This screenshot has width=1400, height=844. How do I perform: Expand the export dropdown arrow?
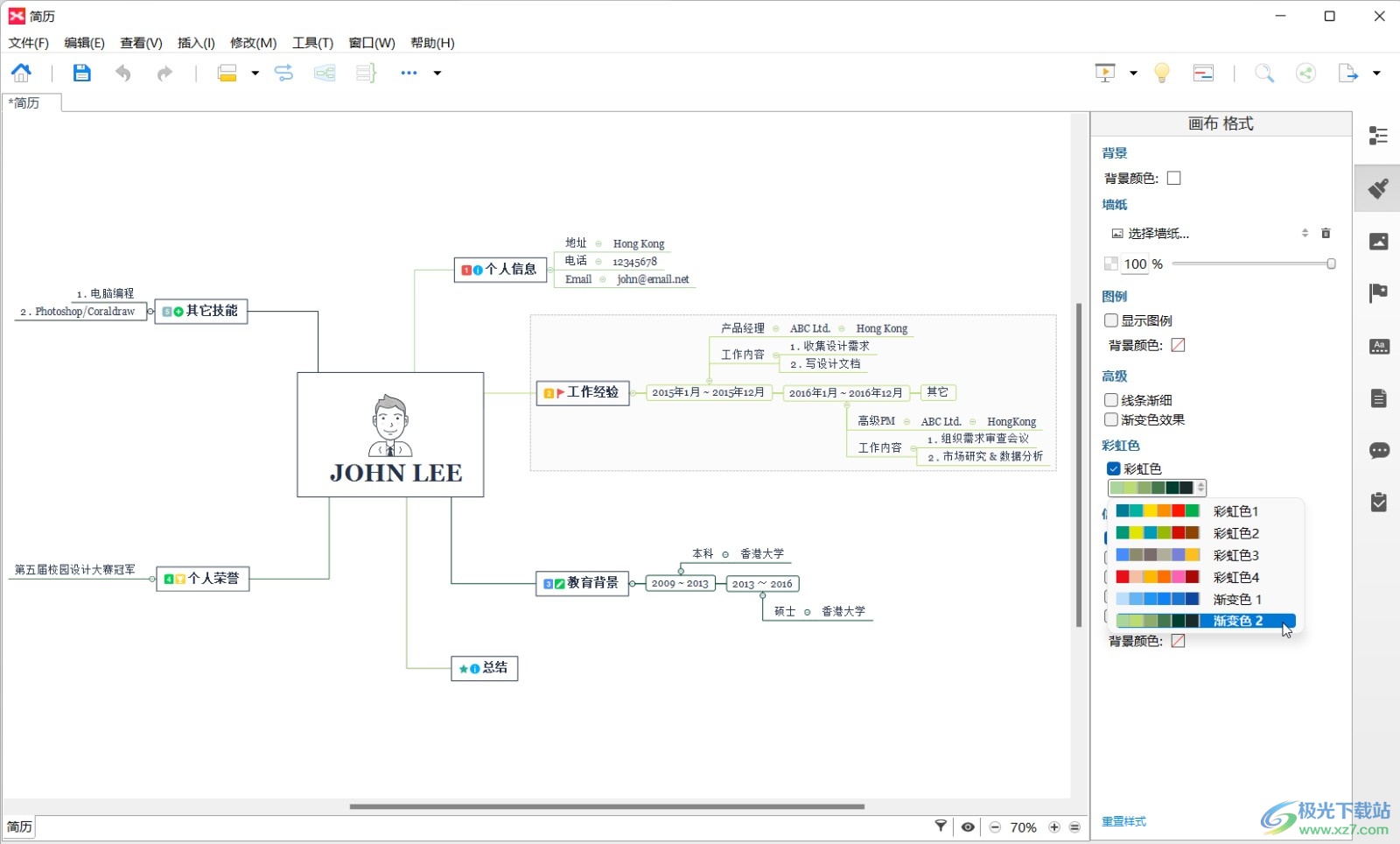point(1376,73)
